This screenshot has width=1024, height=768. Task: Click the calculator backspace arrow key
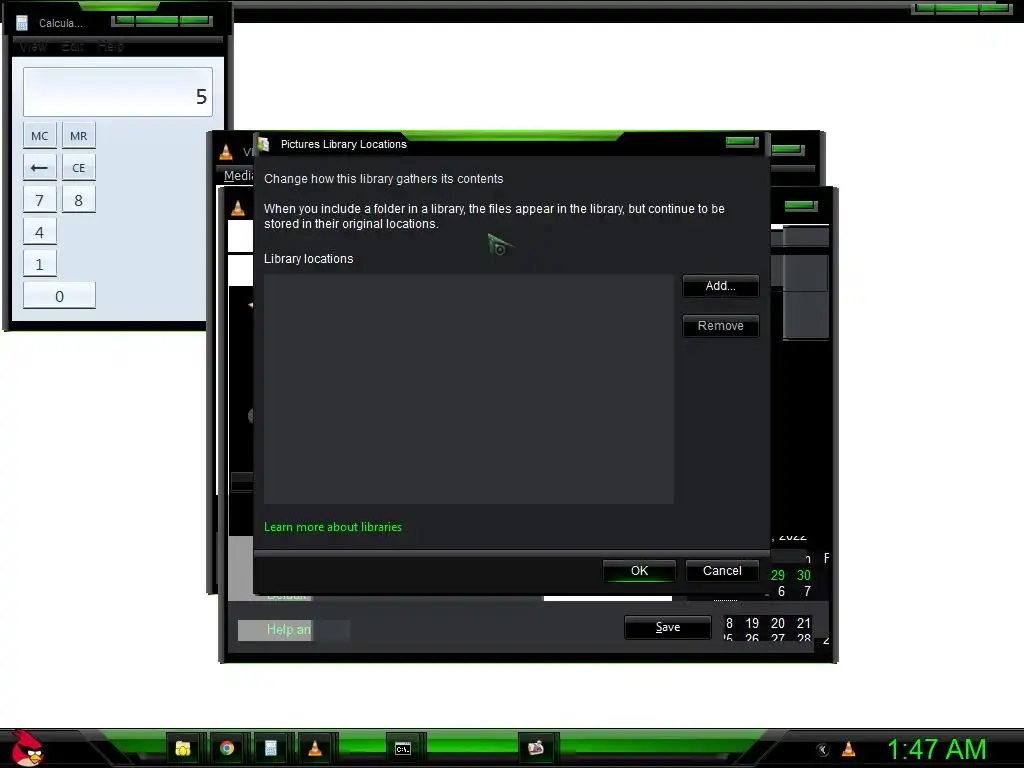pos(39,168)
